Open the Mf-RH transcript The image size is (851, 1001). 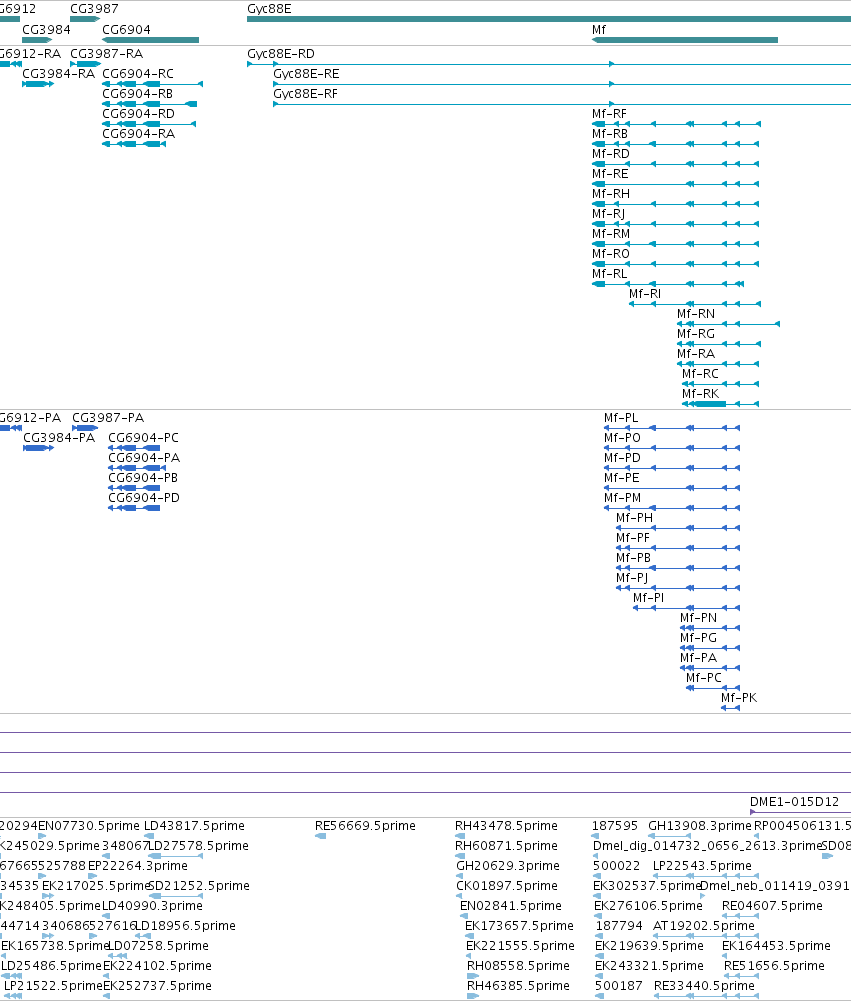[x=675, y=204]
